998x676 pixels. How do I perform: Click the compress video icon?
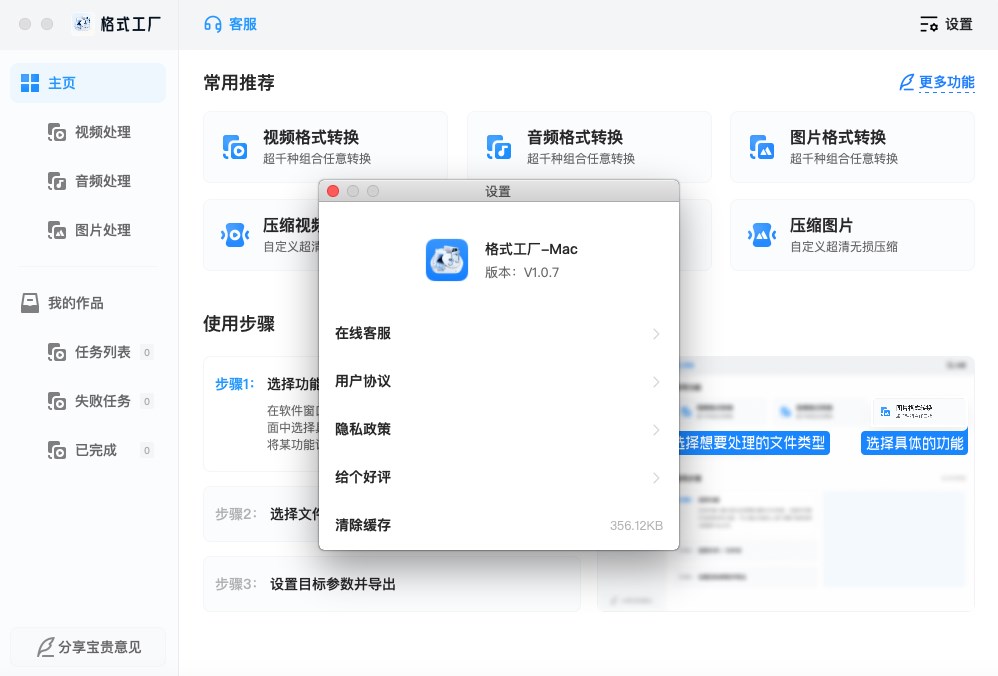[235, 235]
